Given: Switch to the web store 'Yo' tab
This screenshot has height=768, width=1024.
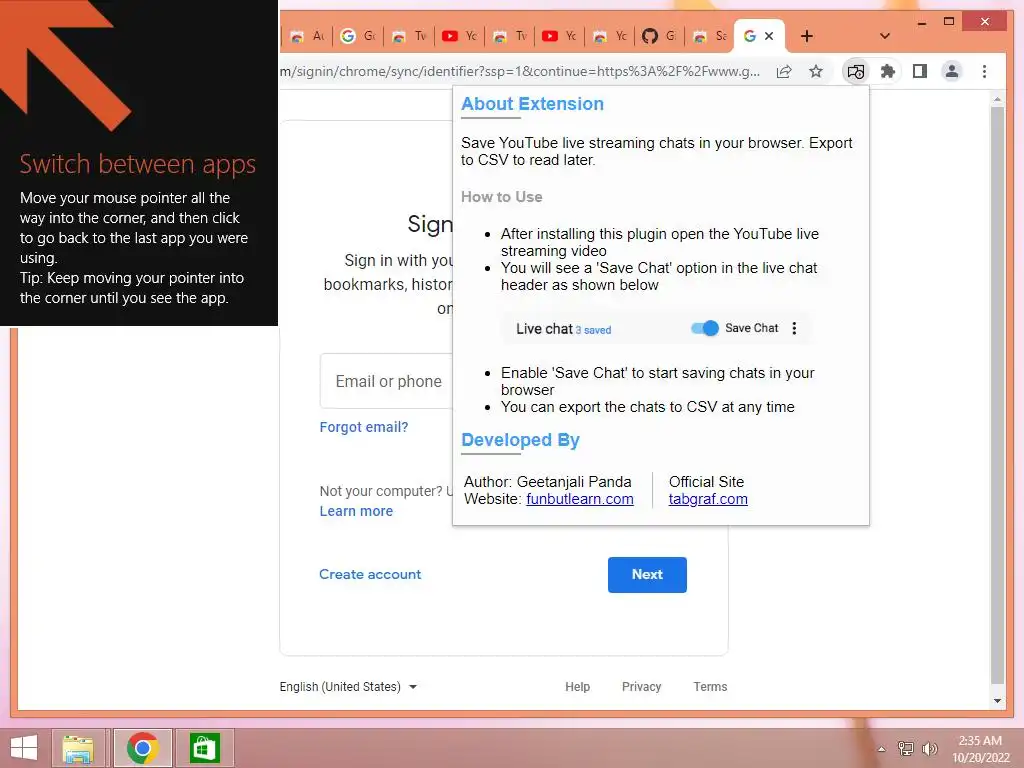Looking at the screenshot, I should click(x=611, y=36).
